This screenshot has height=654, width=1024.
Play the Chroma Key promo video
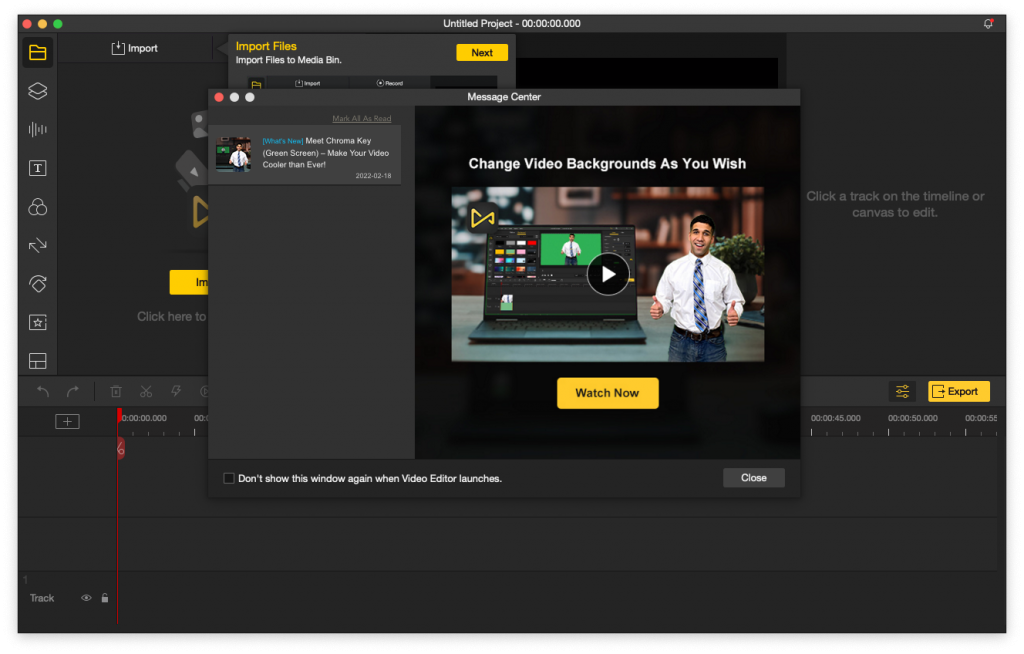tap(608, 274)
